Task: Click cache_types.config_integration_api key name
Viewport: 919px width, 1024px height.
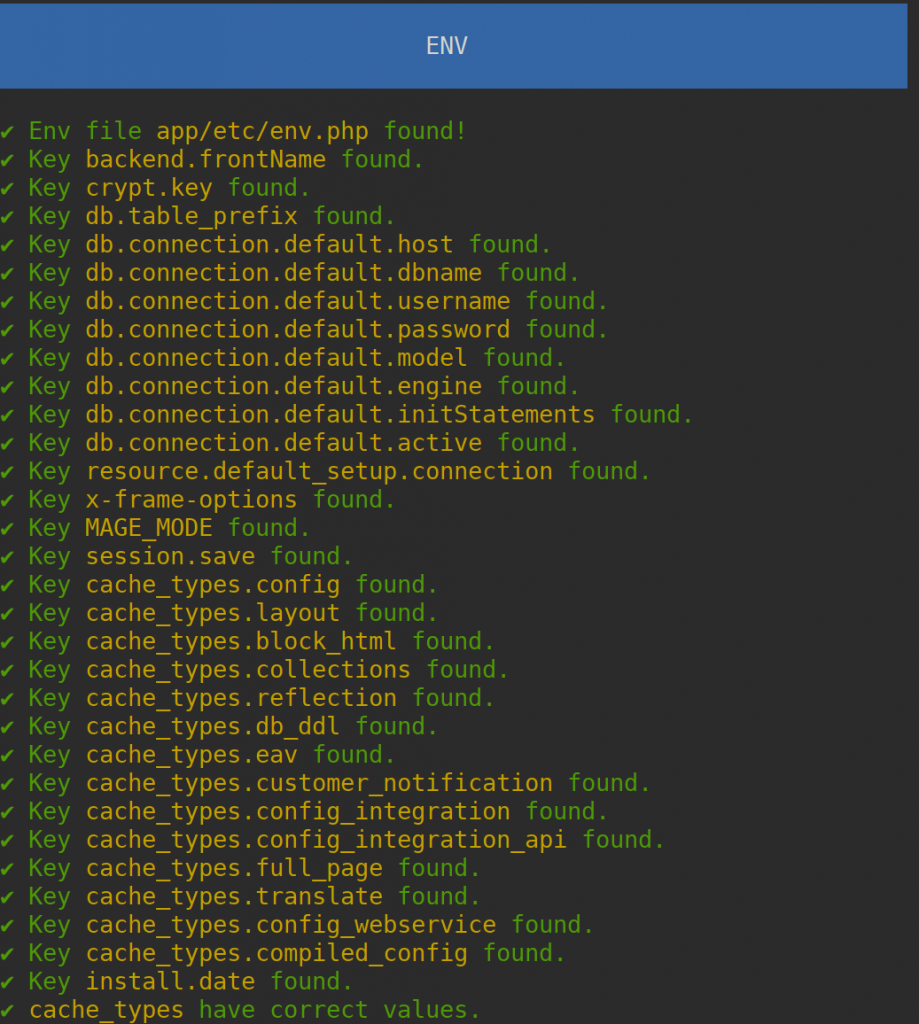Action: [x=326, y=840]
